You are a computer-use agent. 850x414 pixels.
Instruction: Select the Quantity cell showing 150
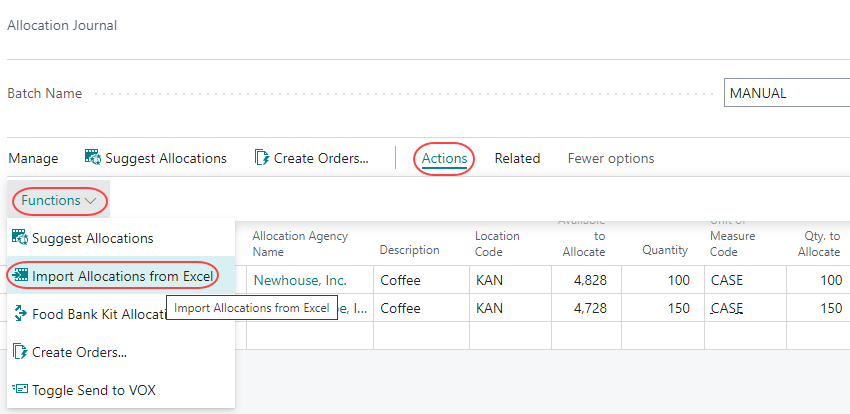(x=670, y=308)
